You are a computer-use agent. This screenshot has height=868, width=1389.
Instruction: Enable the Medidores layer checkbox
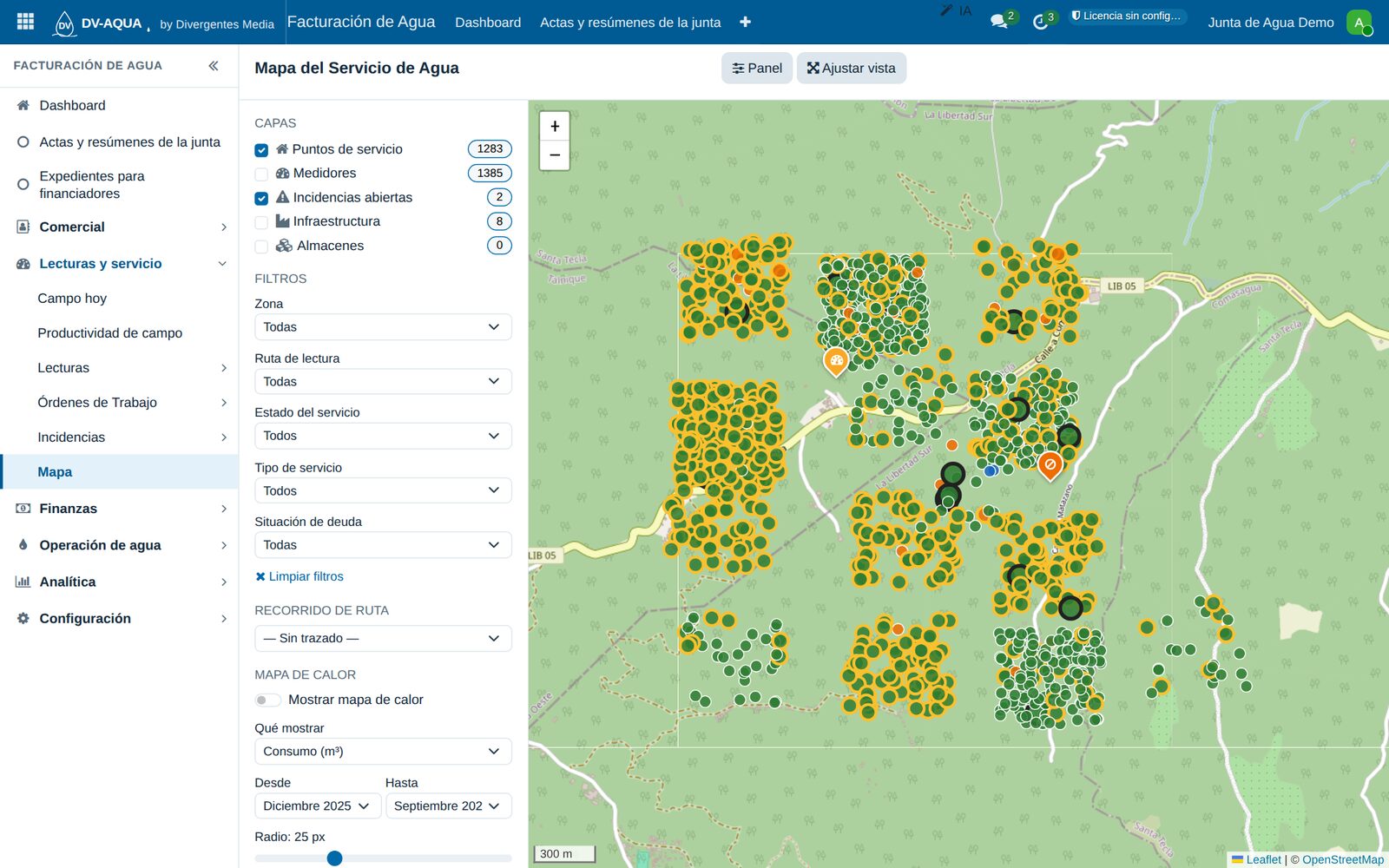[x=261, y=174]
